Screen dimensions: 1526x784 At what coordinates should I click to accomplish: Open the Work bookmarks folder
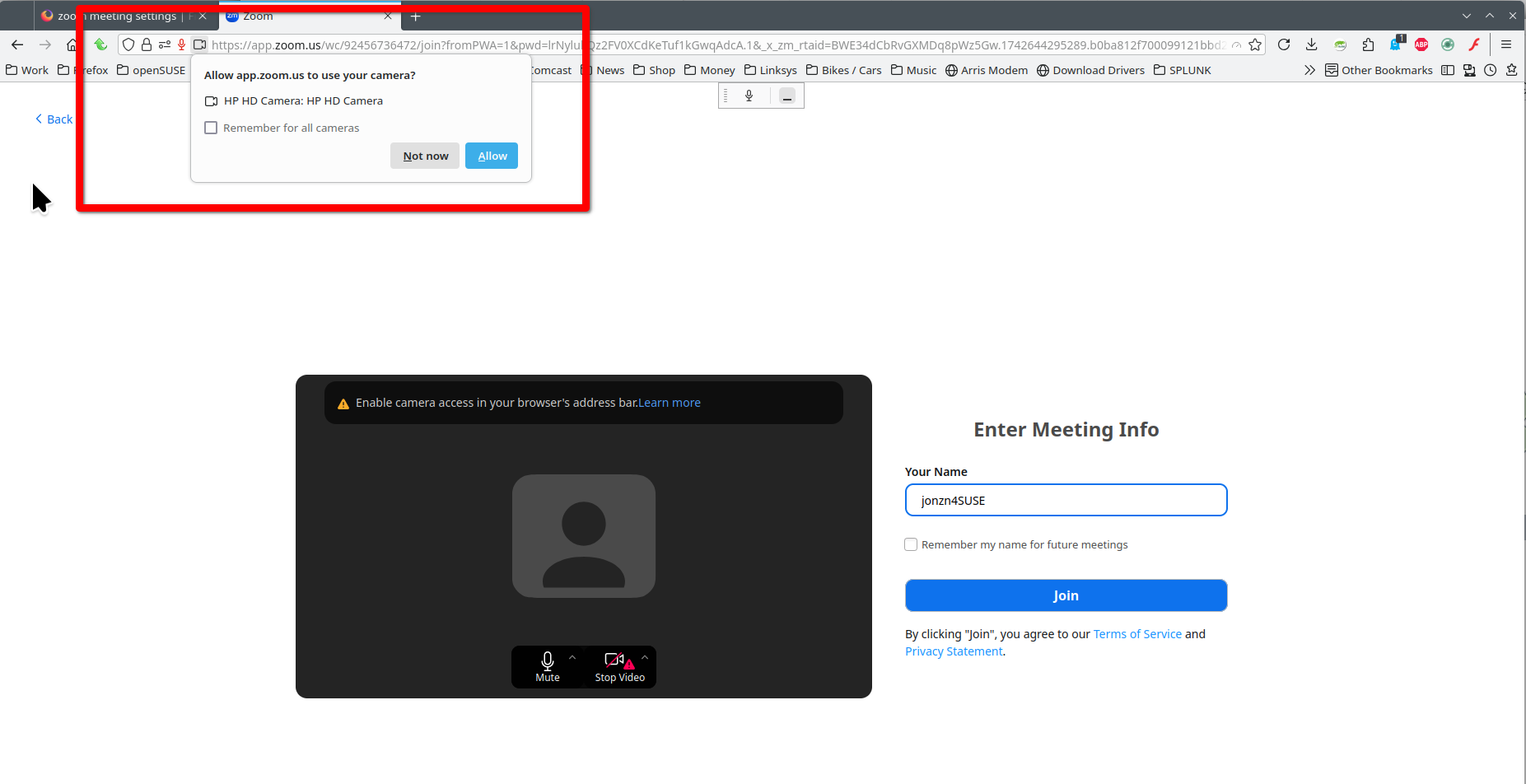click(x=27, y=70)
